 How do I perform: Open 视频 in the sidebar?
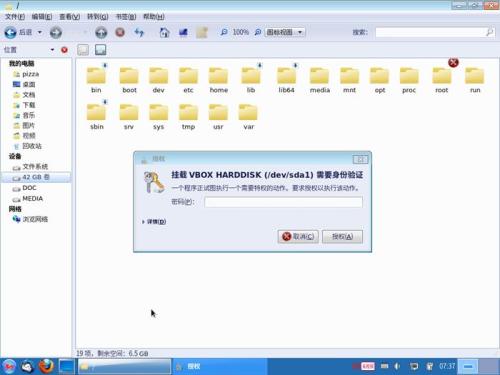[24, 136]
